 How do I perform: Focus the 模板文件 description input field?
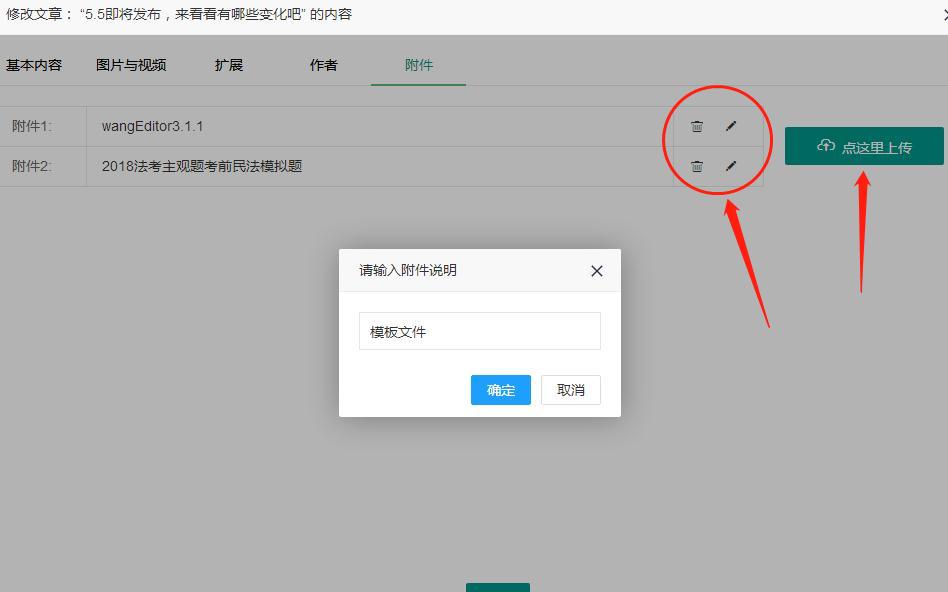coord(480,331)
